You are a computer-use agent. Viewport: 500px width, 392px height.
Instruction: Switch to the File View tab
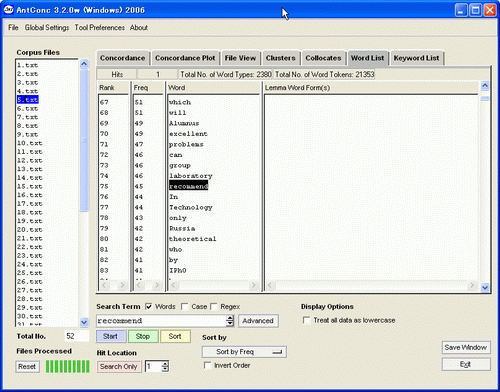(240, 58)
